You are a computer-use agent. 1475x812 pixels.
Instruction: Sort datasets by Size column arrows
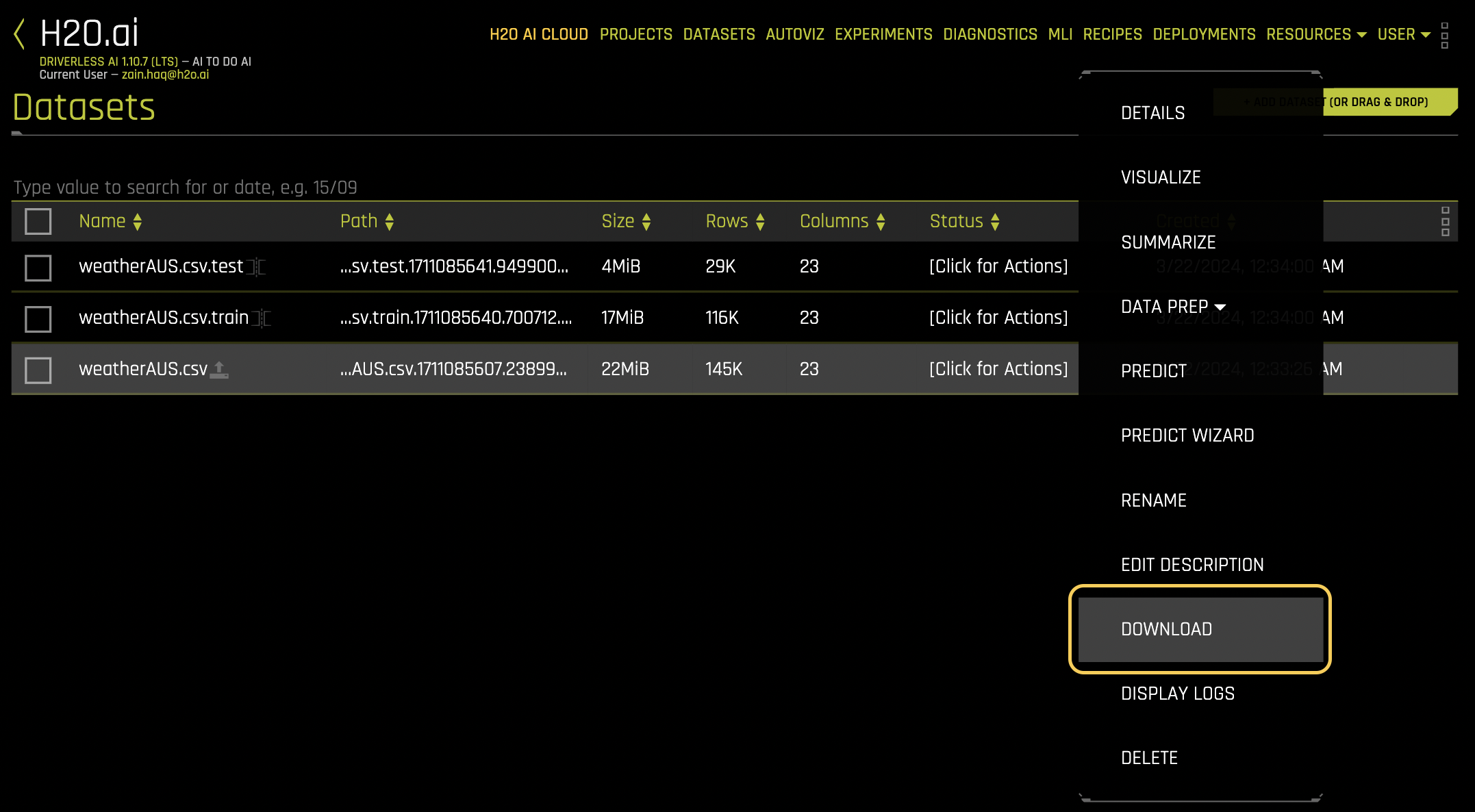pyautogui.click(x=646, y=221)
